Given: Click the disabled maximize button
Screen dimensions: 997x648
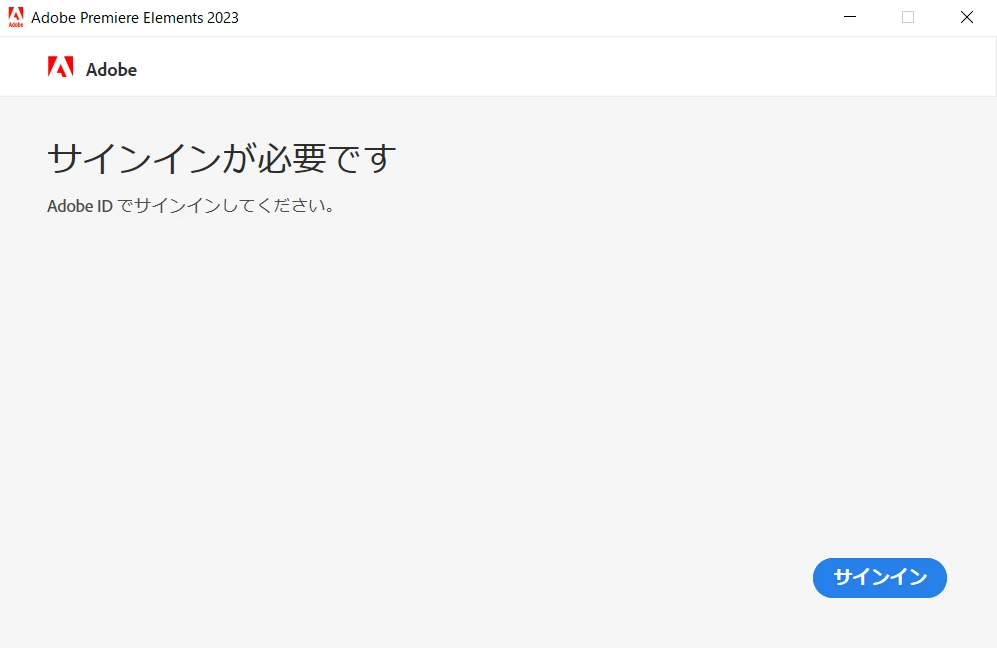Looking at the screenshot, I should point(908,17).
